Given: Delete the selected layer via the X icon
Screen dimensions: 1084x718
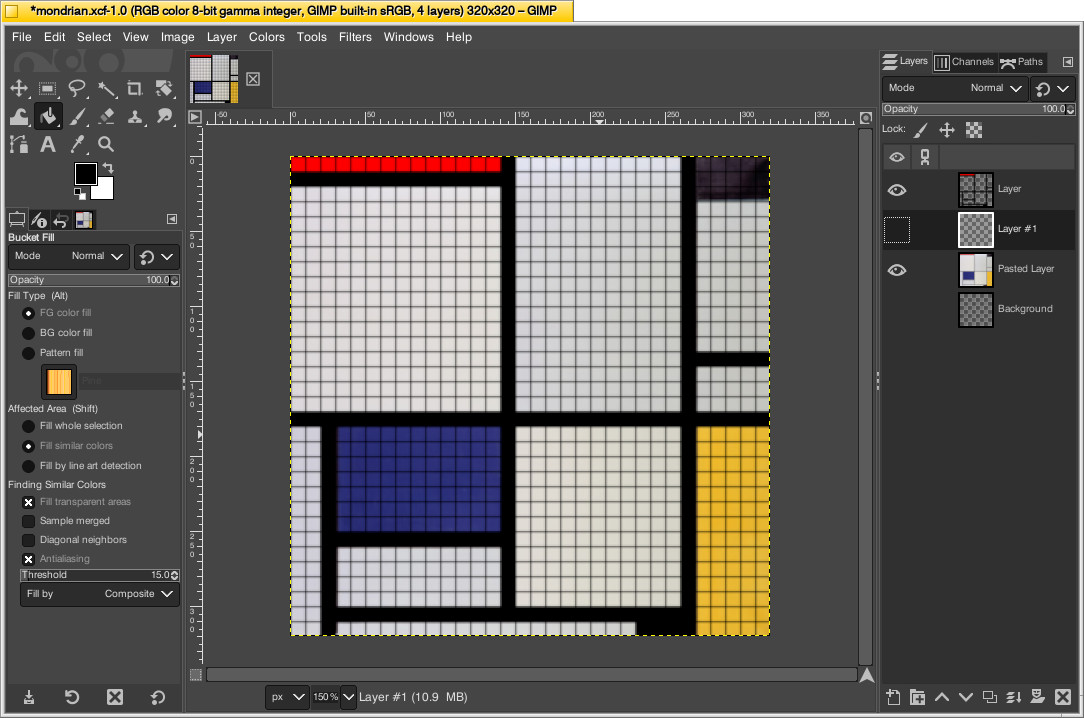Looking at the screenshot, I should (x=1063, y=697).
